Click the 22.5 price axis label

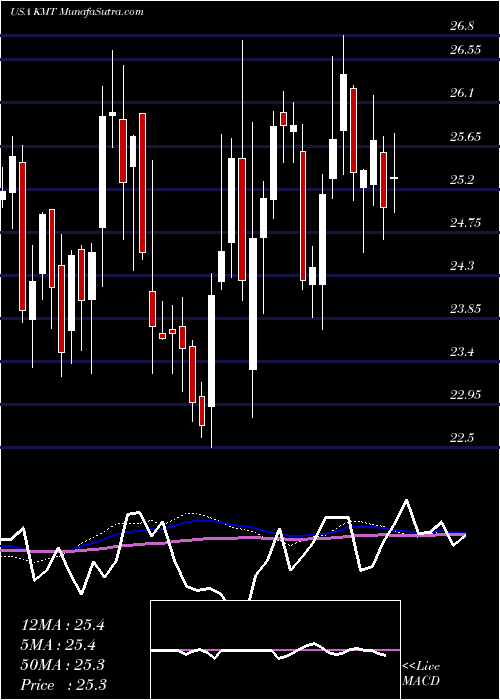[x=464, y=439]
